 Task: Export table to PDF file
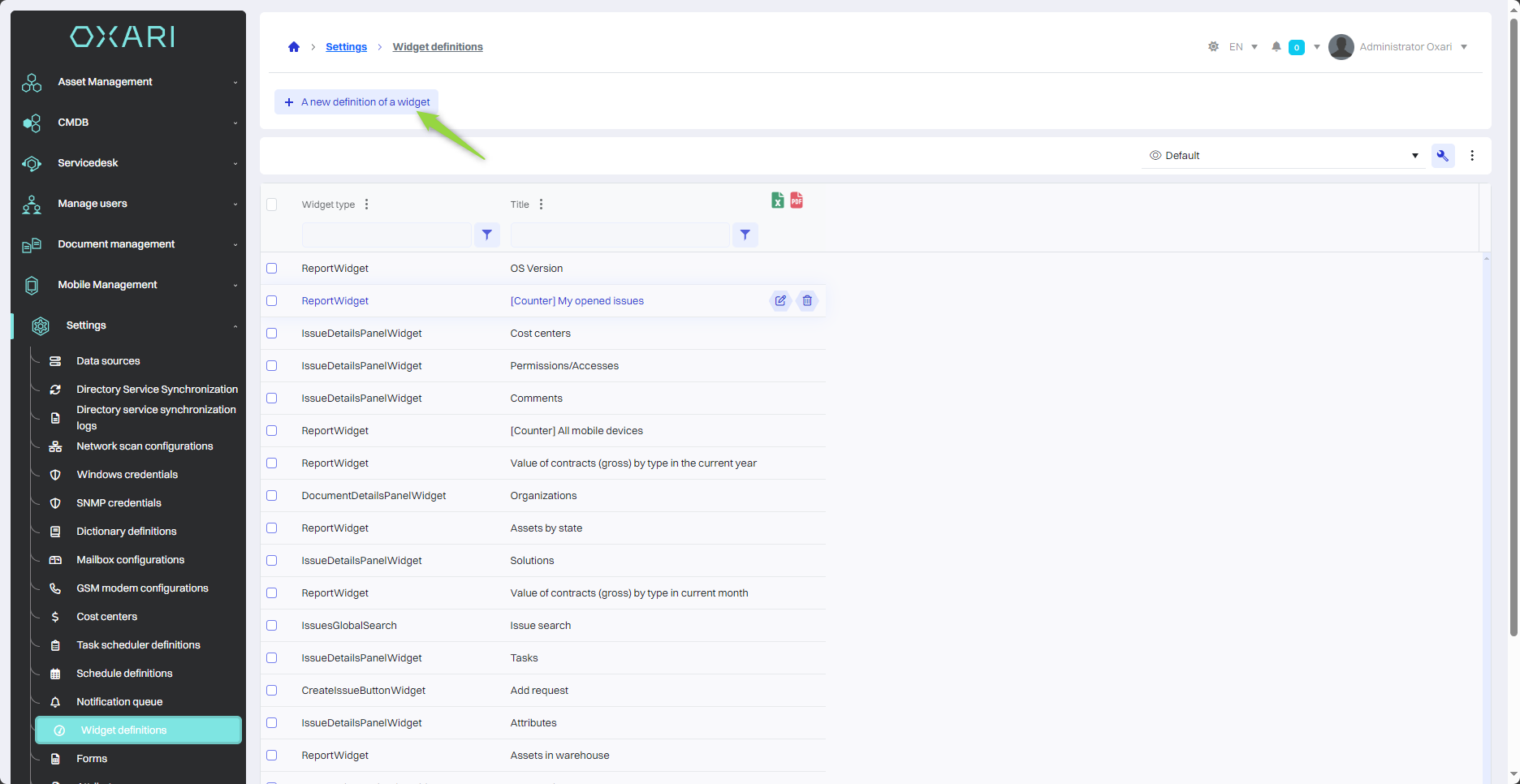pyautogui.click(x=797, y=200)
